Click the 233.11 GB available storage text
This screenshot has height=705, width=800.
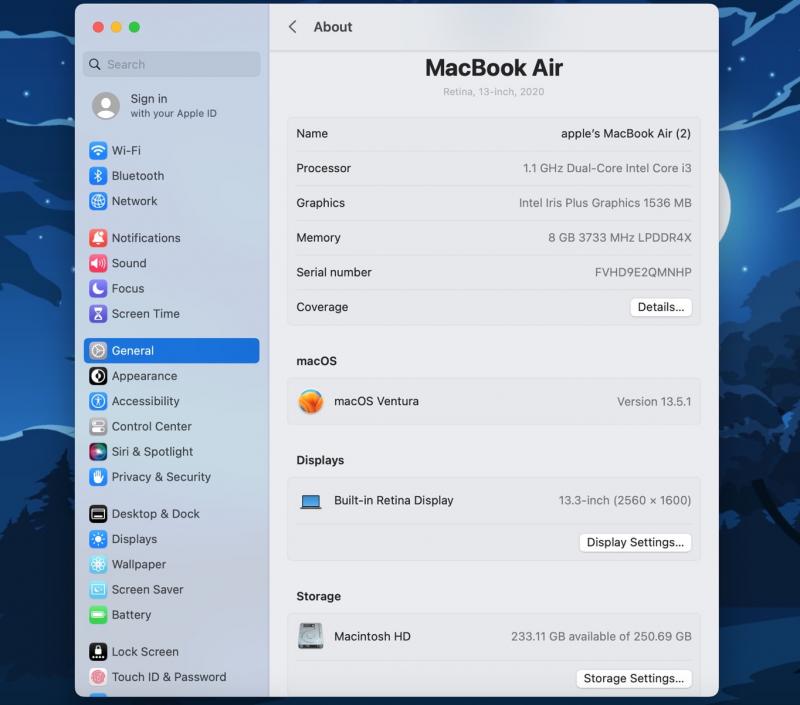[x=601, y=636]
